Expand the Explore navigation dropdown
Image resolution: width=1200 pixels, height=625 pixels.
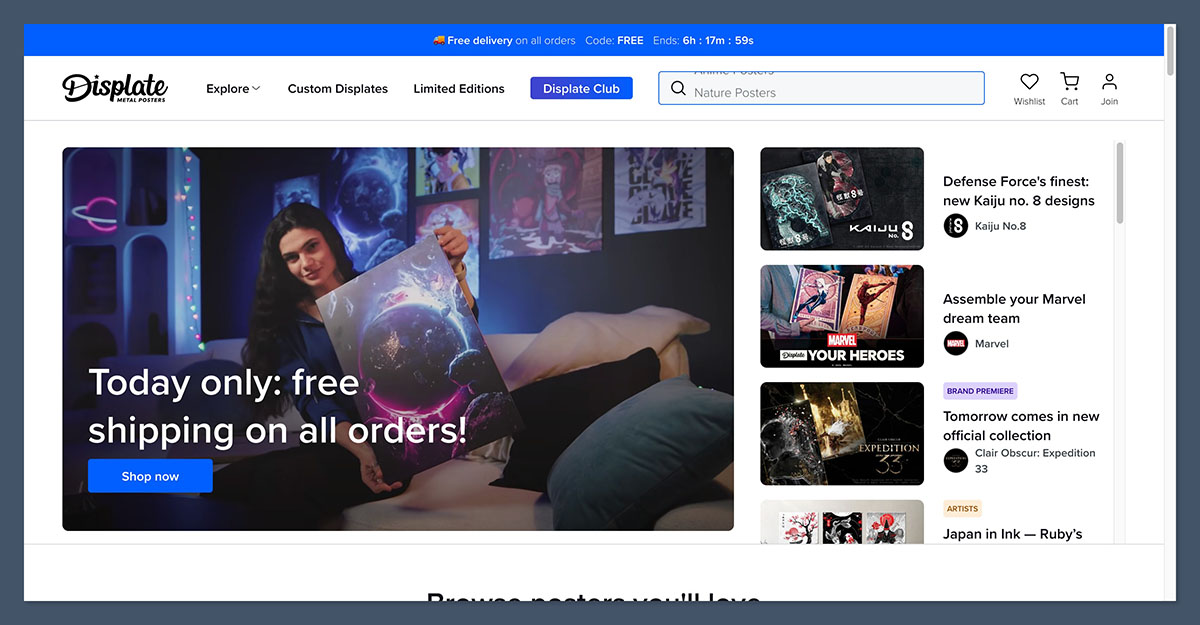(232, 89)
